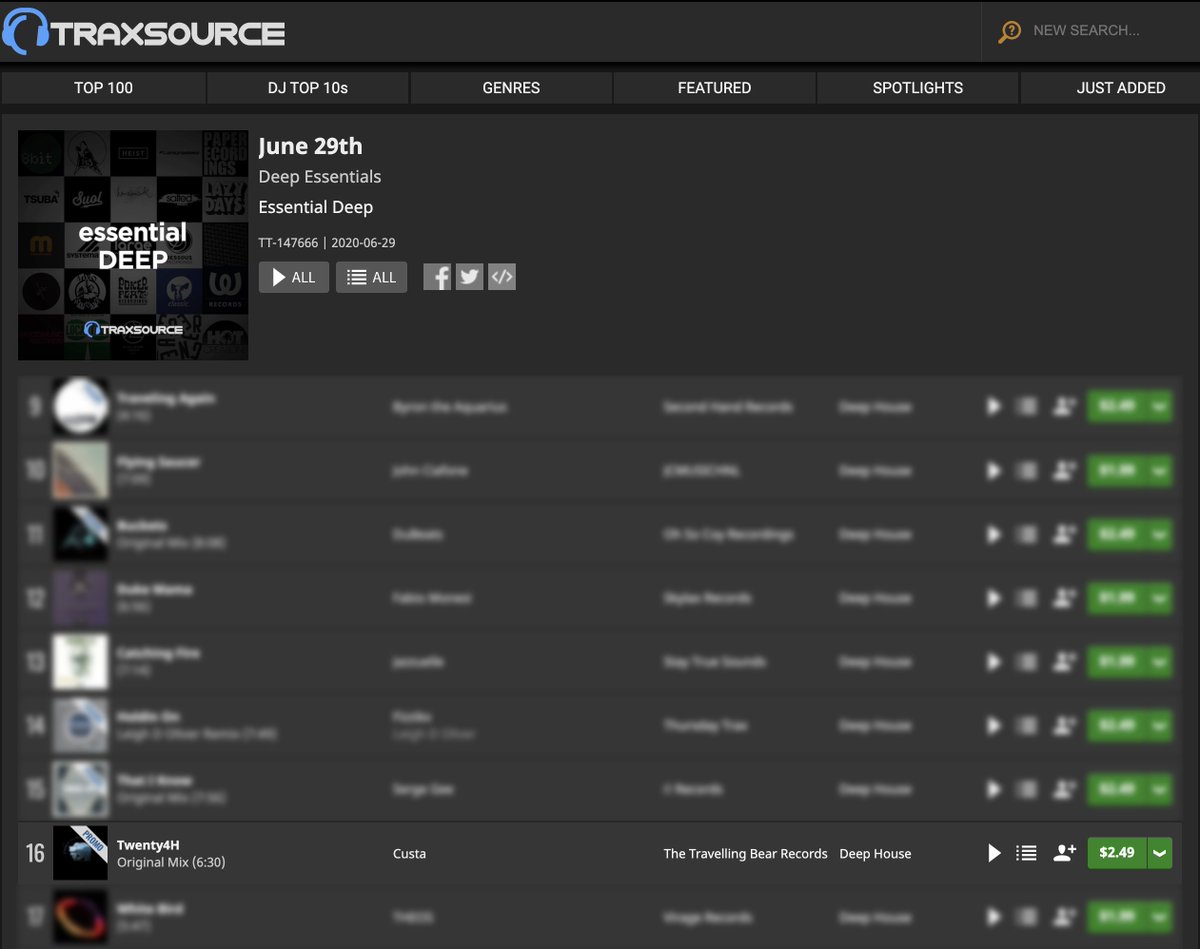Open the embed code icon next to Twitter

click(501, 277)
